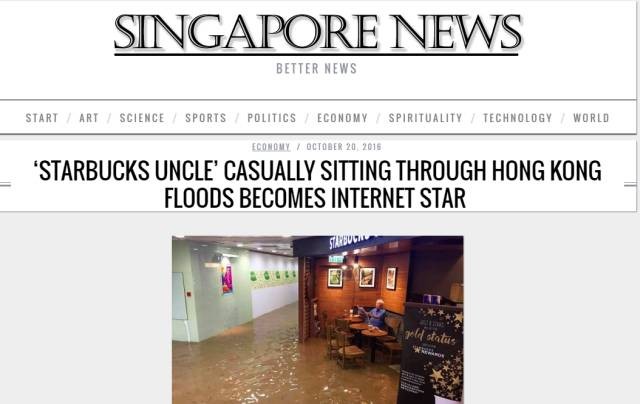The width and height of the screenshot is (640, 404).
Task: Click the right dash beside headline
Action: click(630, 185)
